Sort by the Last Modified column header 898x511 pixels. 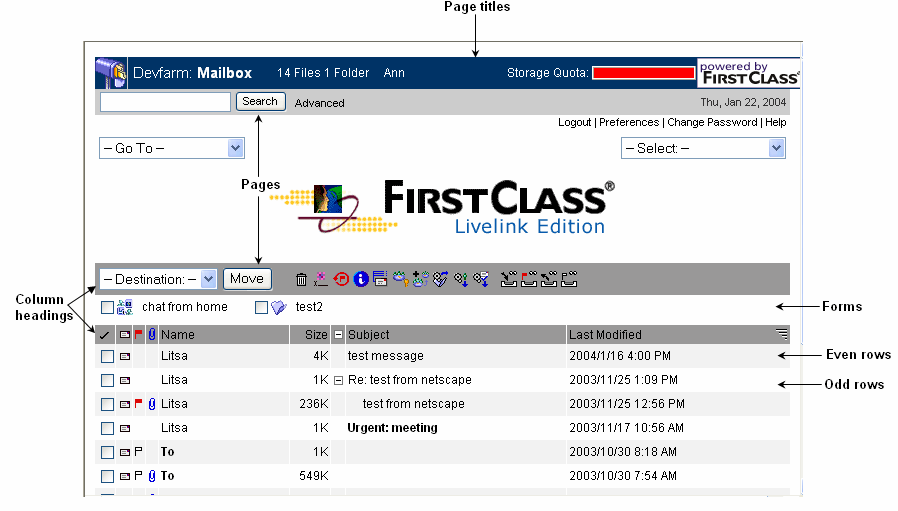(605, 335)
